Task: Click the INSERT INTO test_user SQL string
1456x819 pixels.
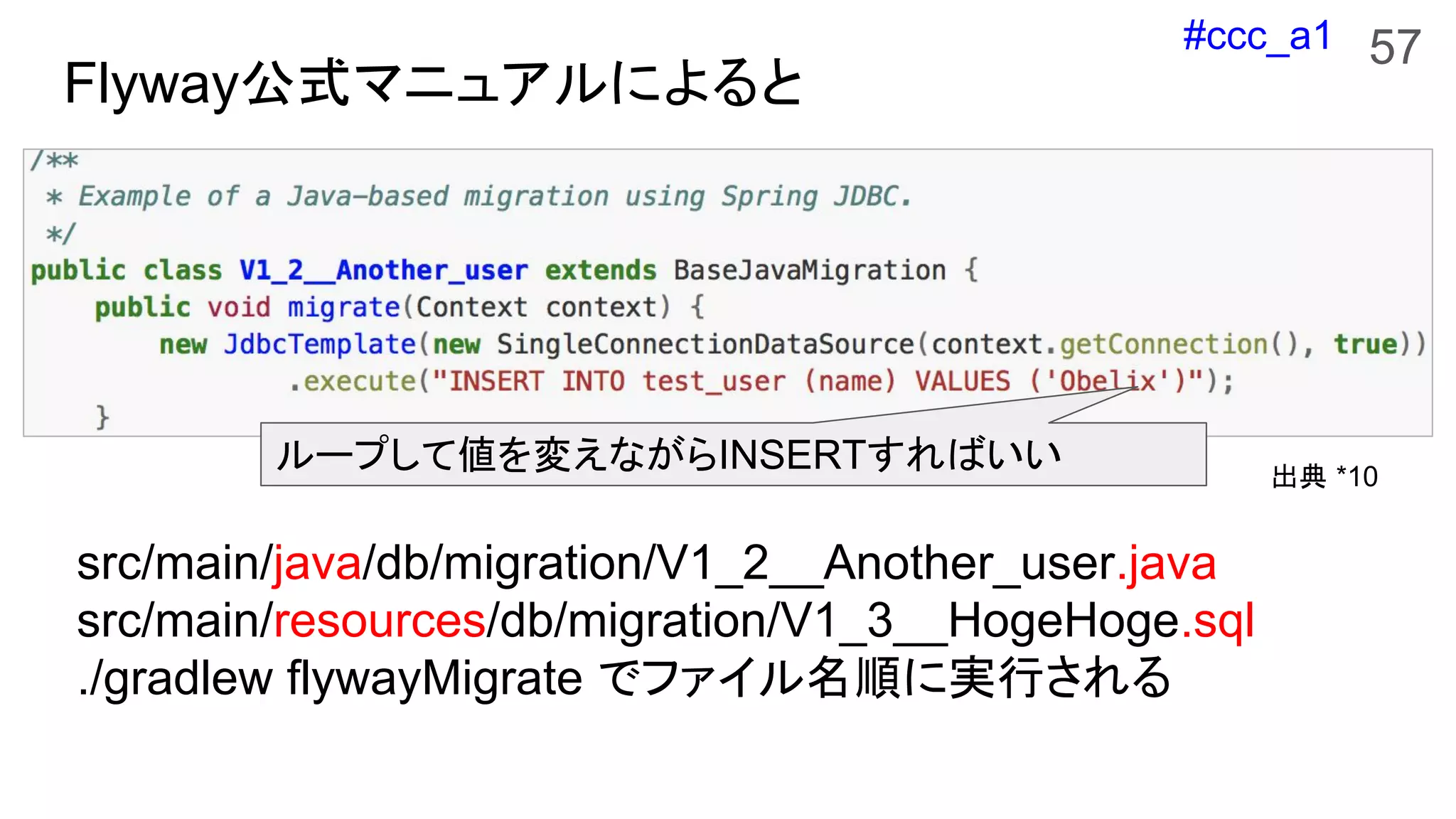Action: pyautogui.click(x=818, y=381)
